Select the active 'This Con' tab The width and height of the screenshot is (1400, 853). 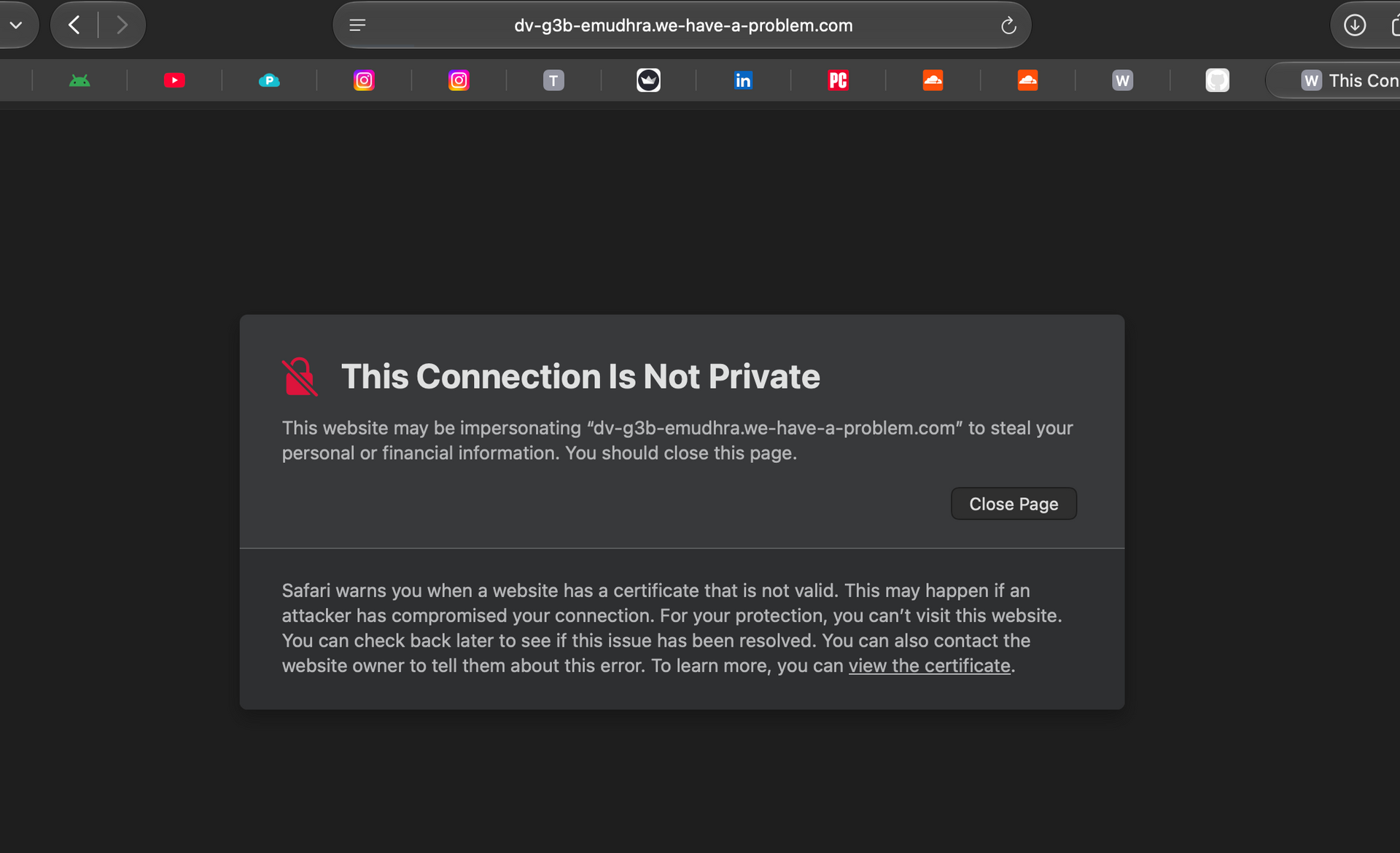1334,80
